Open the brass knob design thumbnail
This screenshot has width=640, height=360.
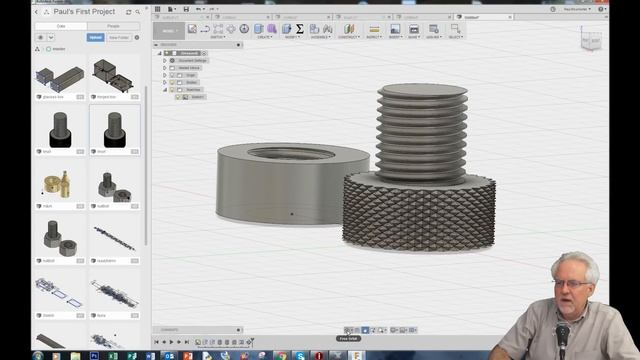[x=60, y=185]
